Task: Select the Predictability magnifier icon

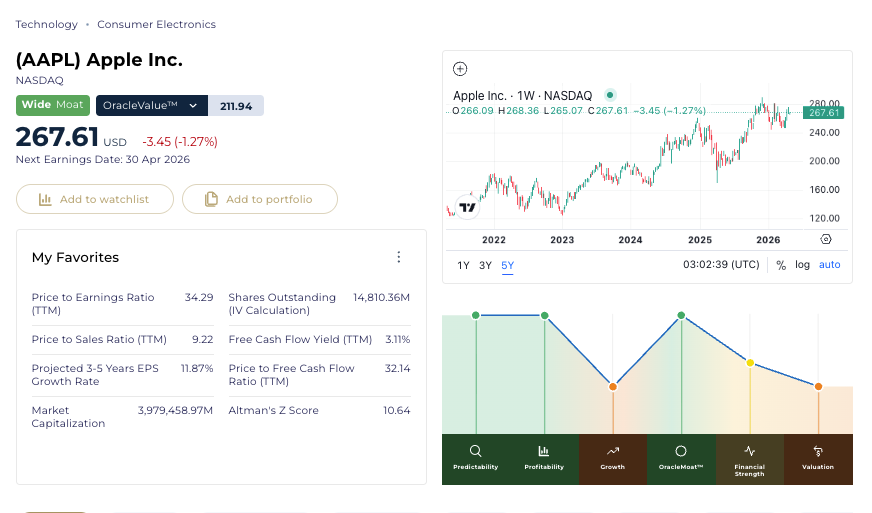Action: pos(476,451)
